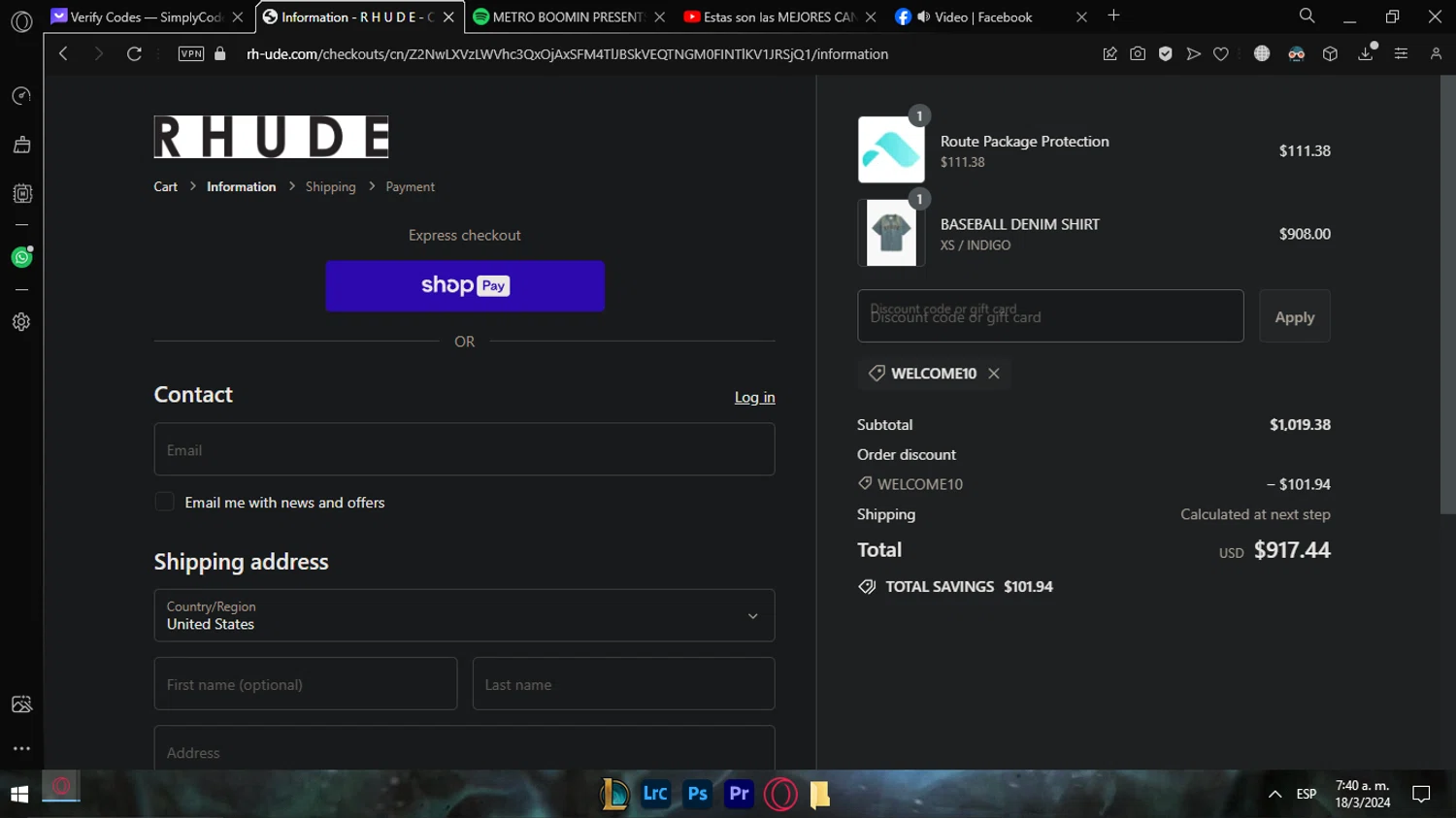Click the Address field
The image size is (1456, 818).
tap(465, 748)
